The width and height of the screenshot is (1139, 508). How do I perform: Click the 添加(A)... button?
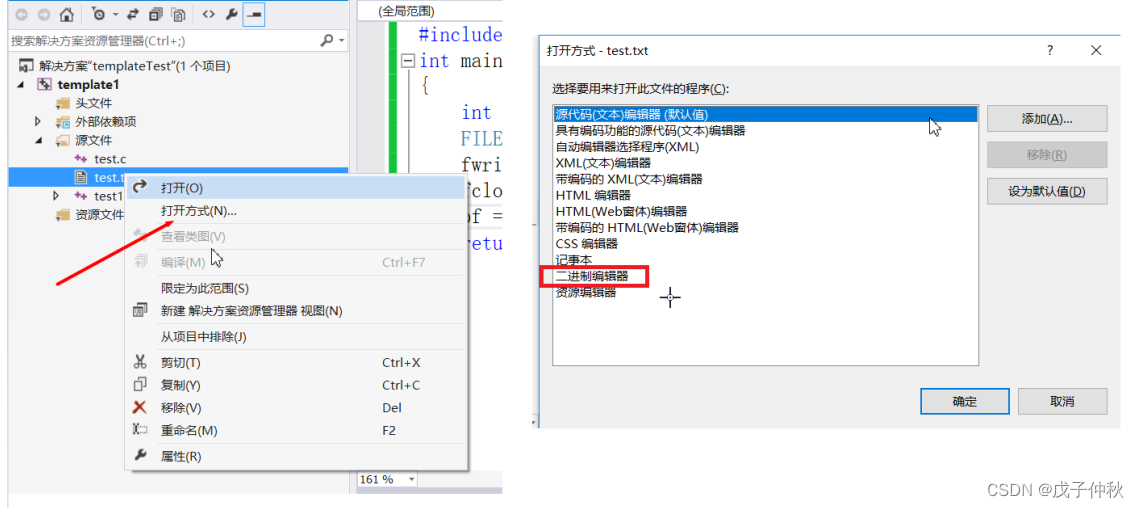1047,118
